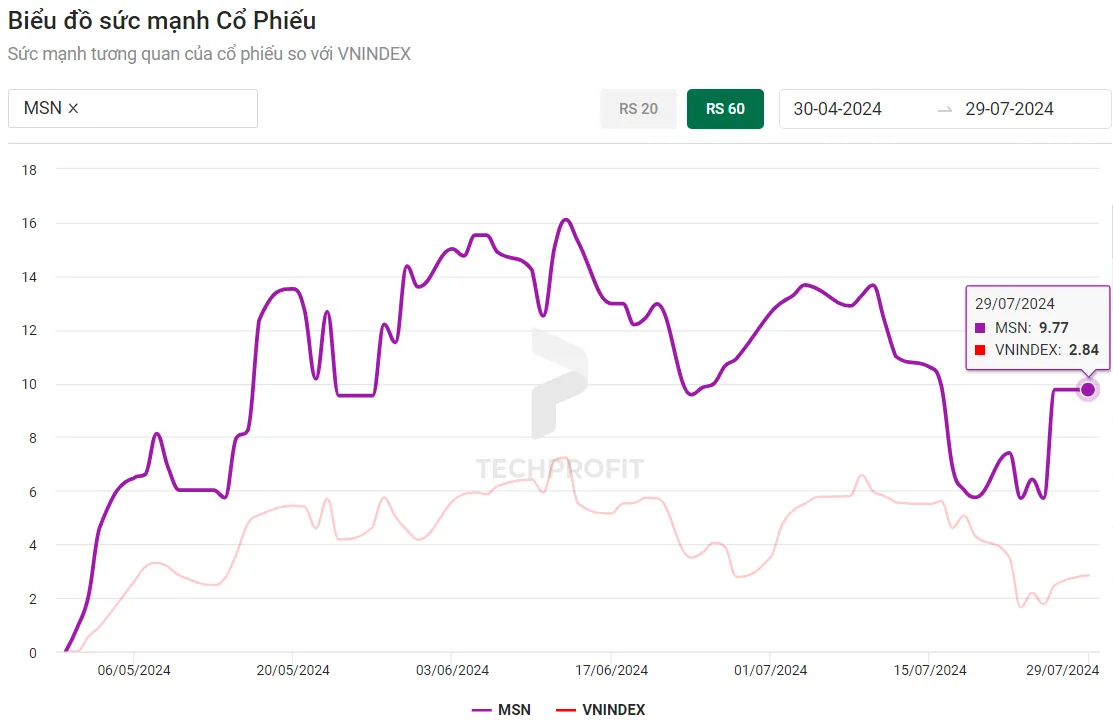This screenshot has width=1113, height=721.
Task: Hide the VNINDEX series via legend label
Action: (613, 710)
